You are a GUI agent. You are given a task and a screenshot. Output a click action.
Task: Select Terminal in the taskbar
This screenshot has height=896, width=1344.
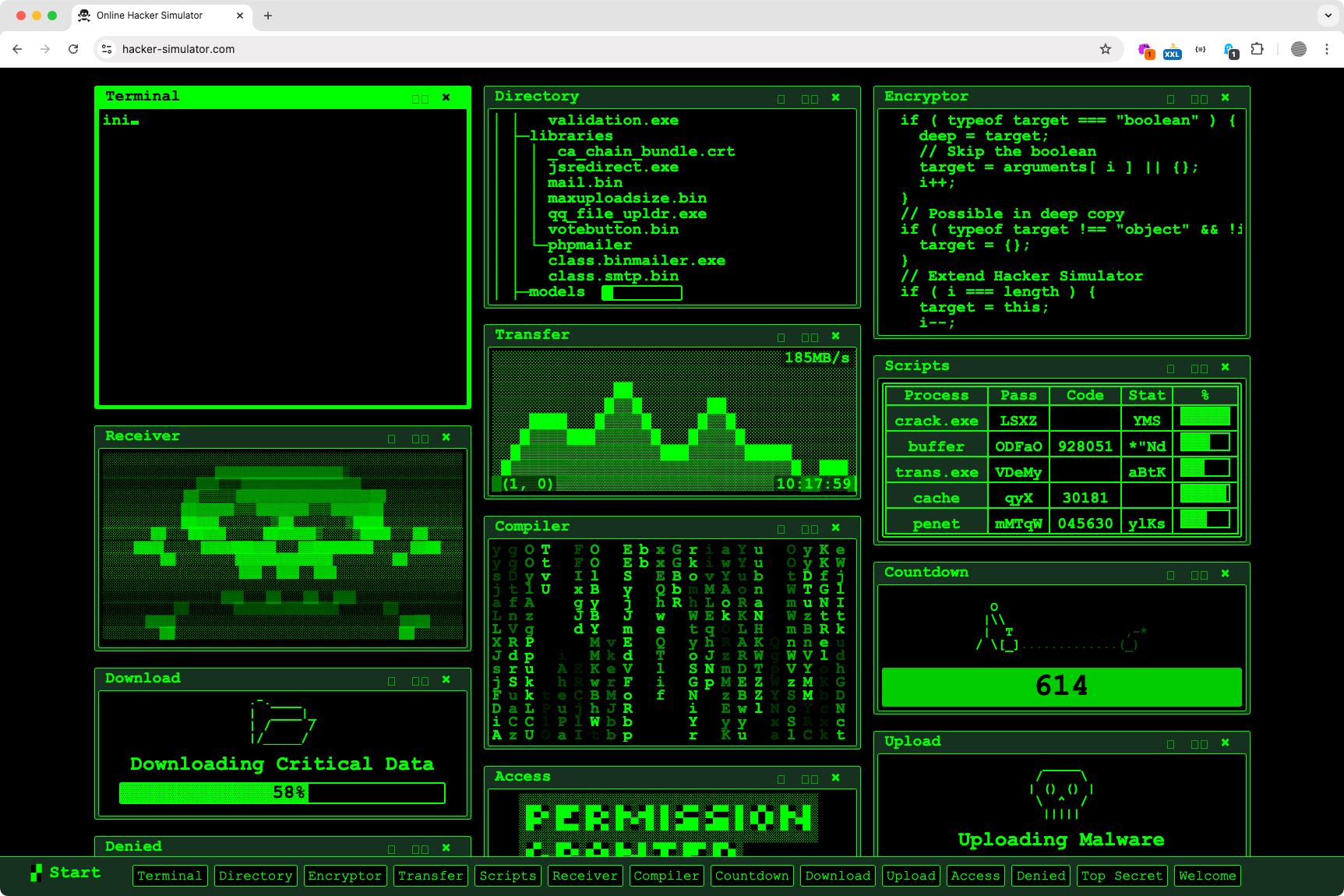pyautogui.click(x=170, y=876)
